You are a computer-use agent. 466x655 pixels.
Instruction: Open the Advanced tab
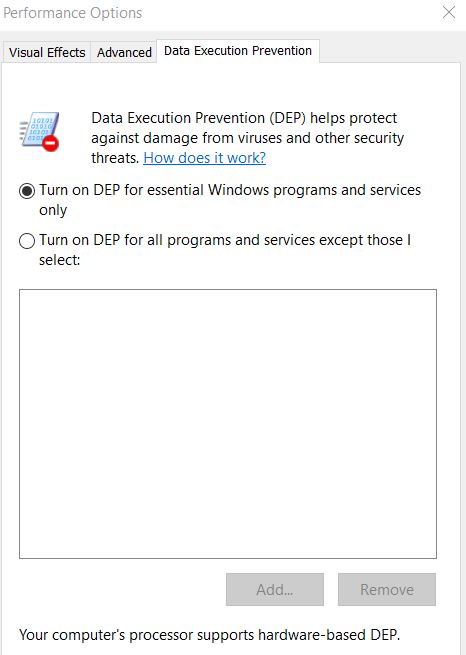click(124, 53)
